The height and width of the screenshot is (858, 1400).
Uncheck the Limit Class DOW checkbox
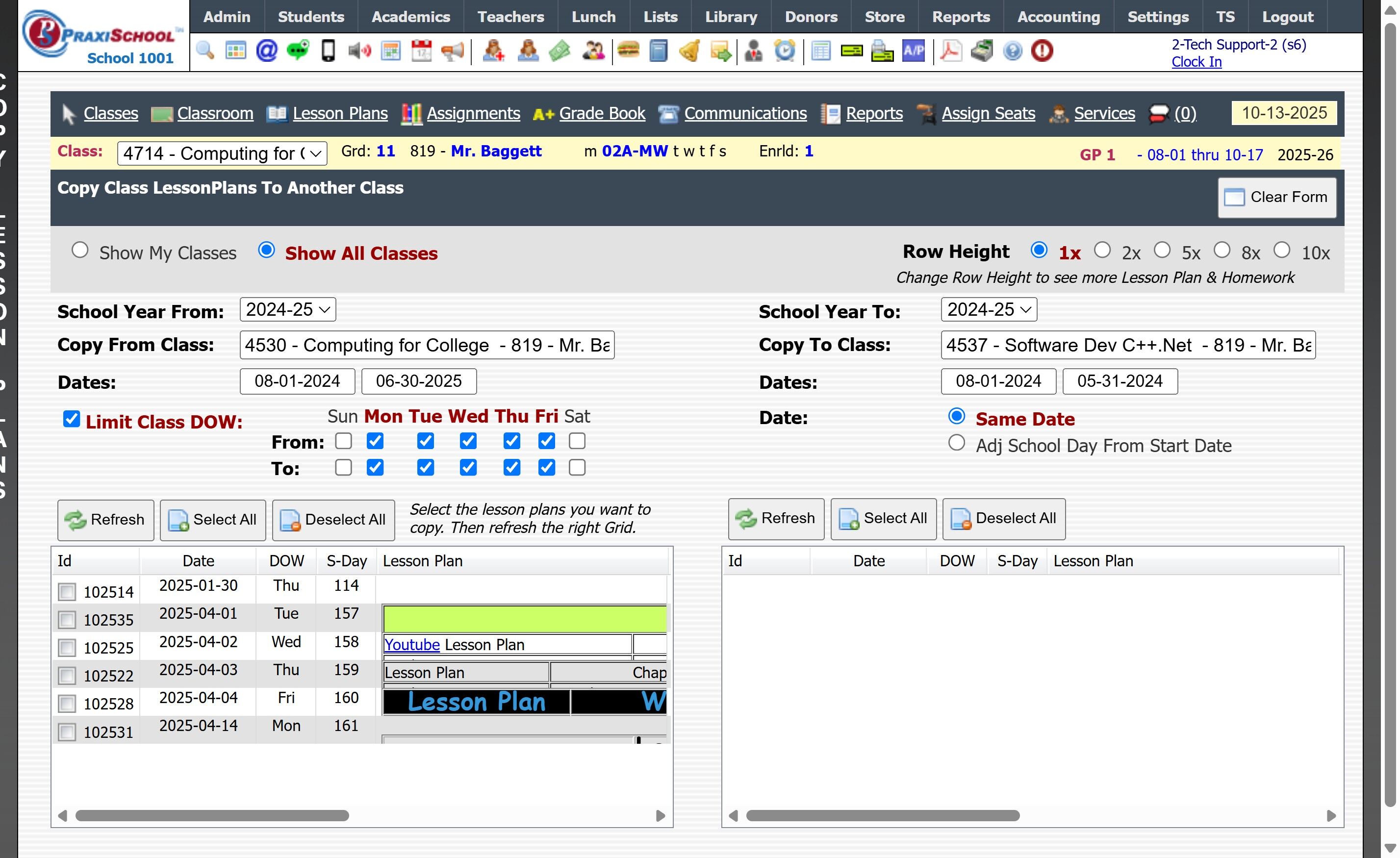(72, 419)
